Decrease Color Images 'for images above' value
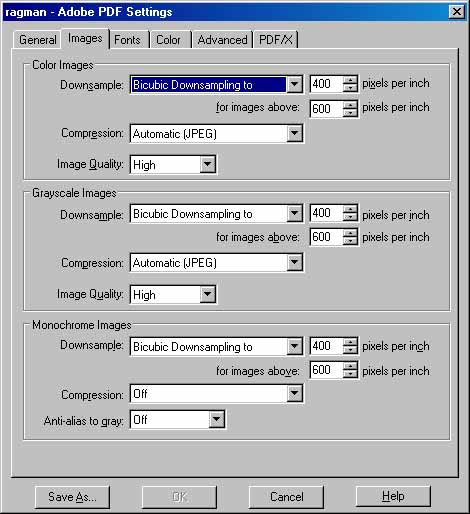Viewport: 470px width, 514px height. pyautogui.click(x=350, y=113)
